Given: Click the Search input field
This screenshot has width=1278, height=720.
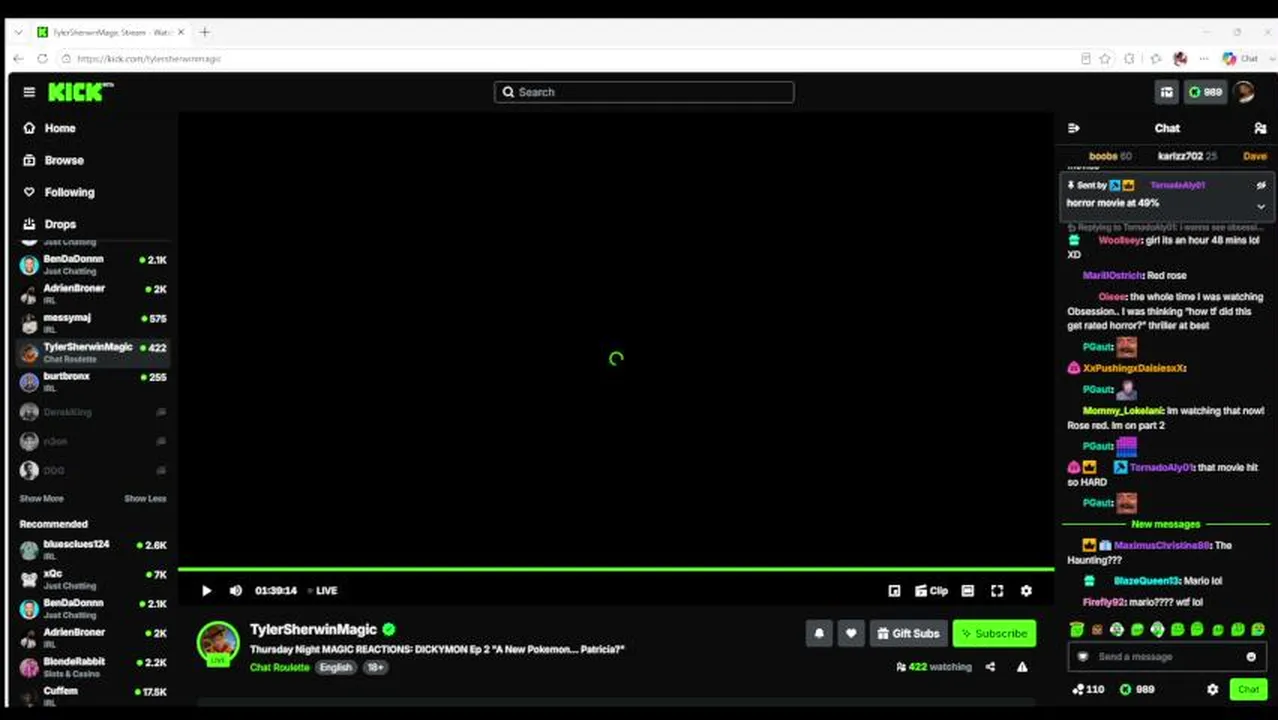Looking at the screenshot, I should tap(644, 92).
